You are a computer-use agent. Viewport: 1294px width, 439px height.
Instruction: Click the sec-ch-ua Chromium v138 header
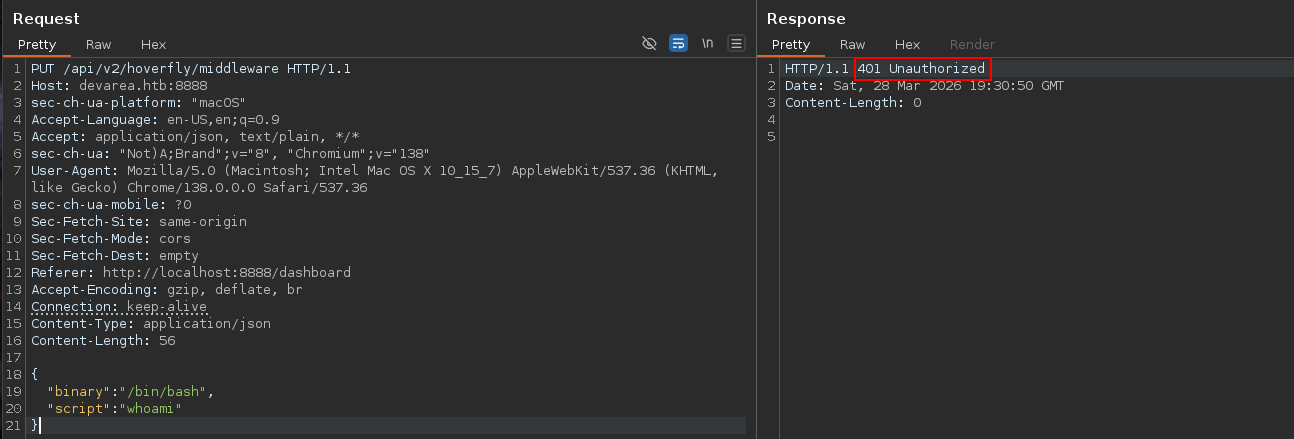coord(230,154)
